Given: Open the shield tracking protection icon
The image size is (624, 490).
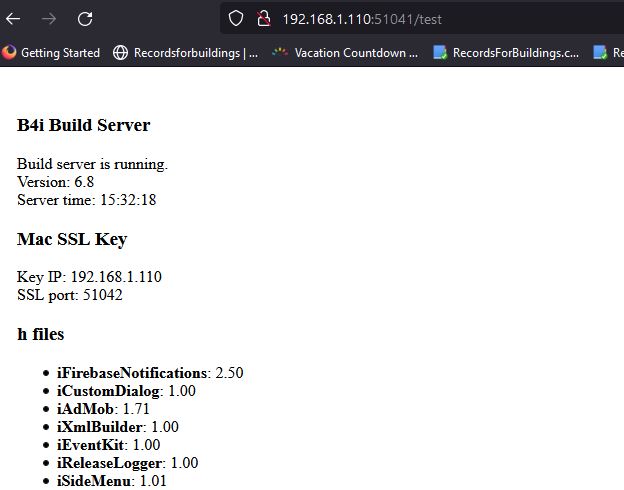Looking at the screenshot, I should point(236,18).
